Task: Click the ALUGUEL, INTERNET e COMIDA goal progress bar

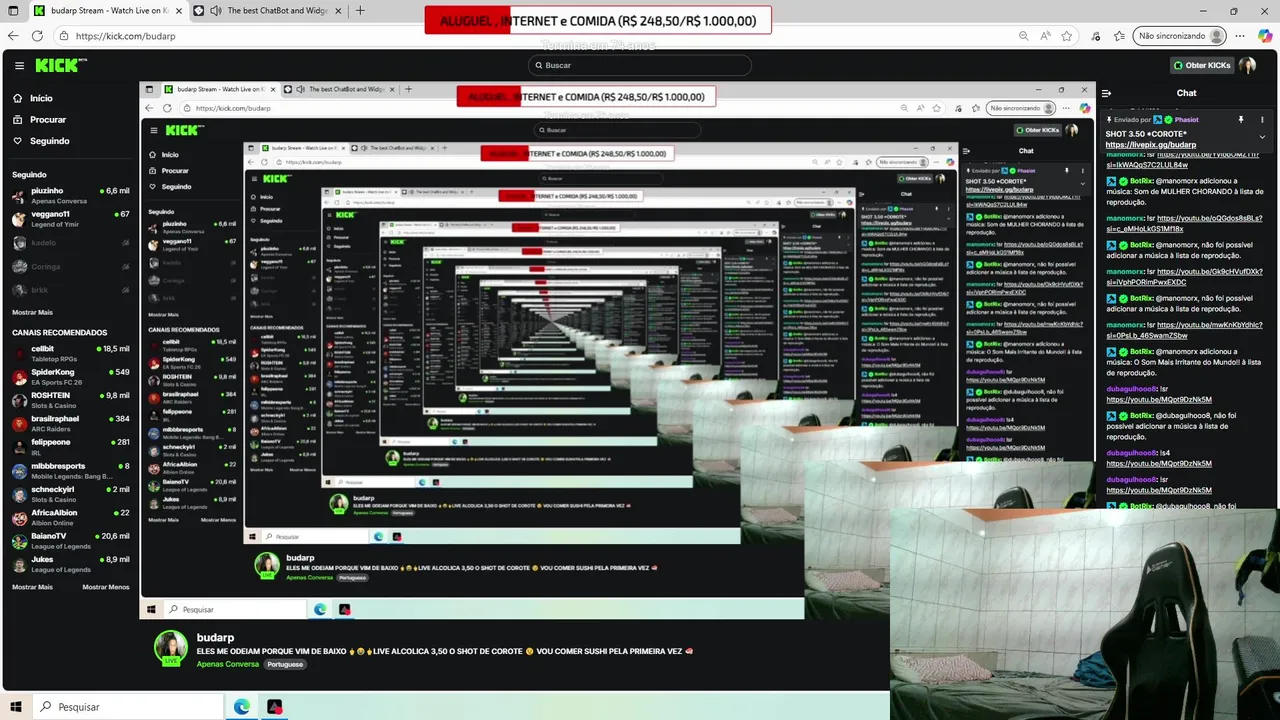Action: [598, 21]
